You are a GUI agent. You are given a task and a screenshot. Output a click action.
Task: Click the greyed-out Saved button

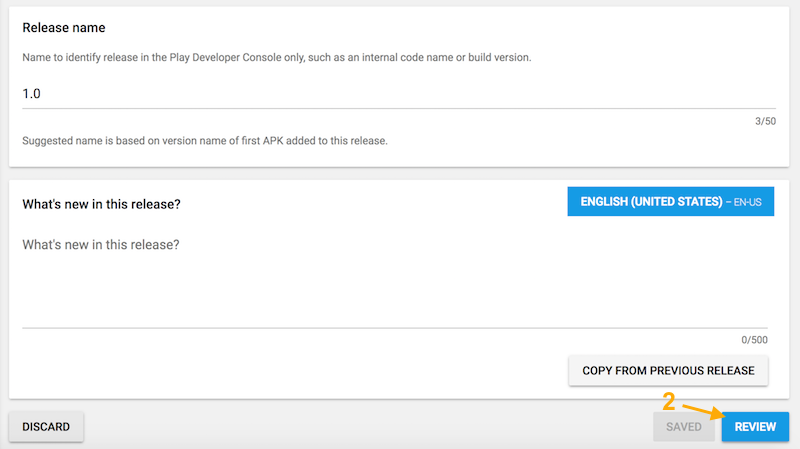pyautogui.click(x=684, y=427)
